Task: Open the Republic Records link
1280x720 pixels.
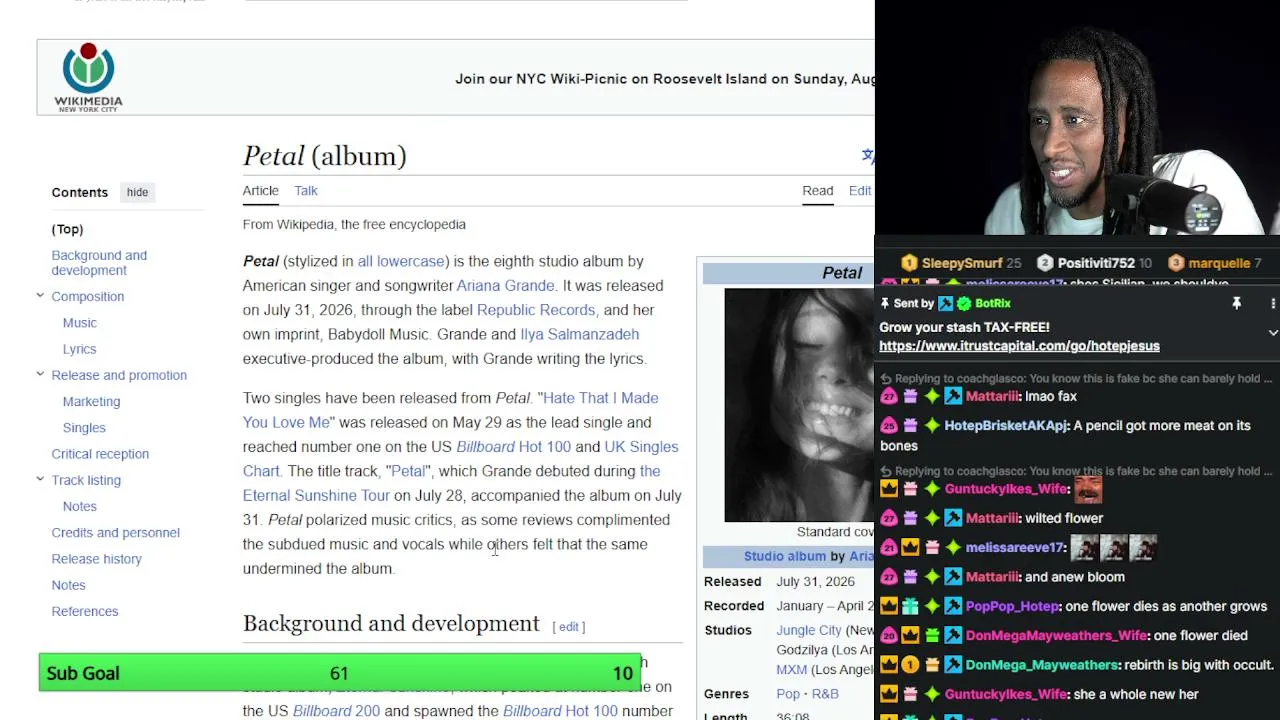Action: [536, 310]
